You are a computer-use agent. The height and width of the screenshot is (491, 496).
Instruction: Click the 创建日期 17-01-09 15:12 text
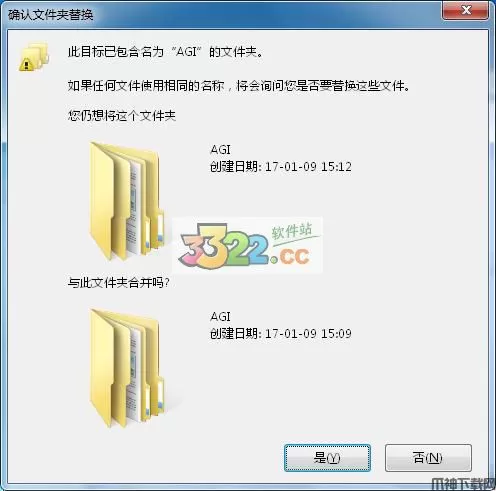281,166
